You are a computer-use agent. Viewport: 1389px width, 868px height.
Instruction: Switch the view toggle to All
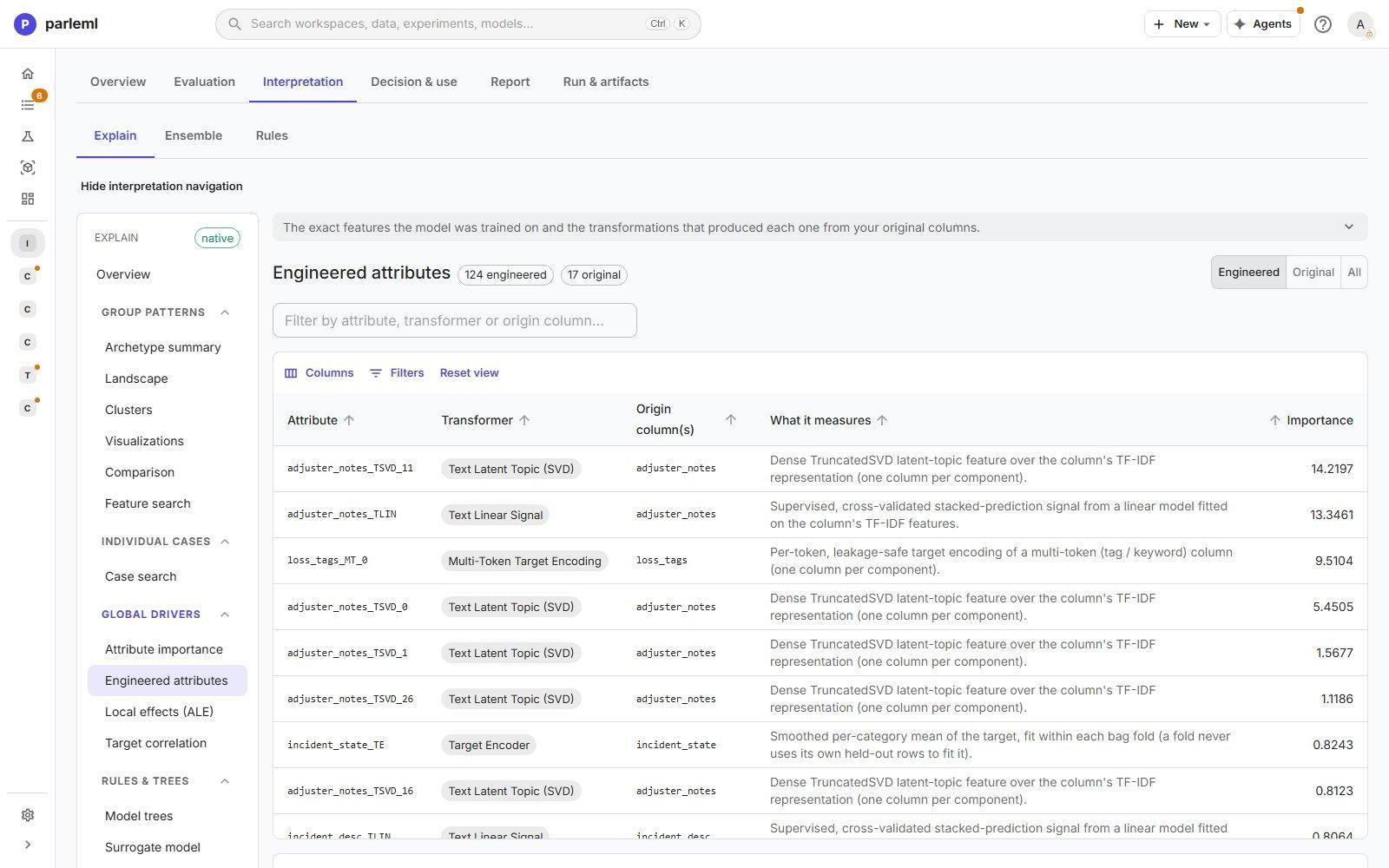tap(1353, 273)
